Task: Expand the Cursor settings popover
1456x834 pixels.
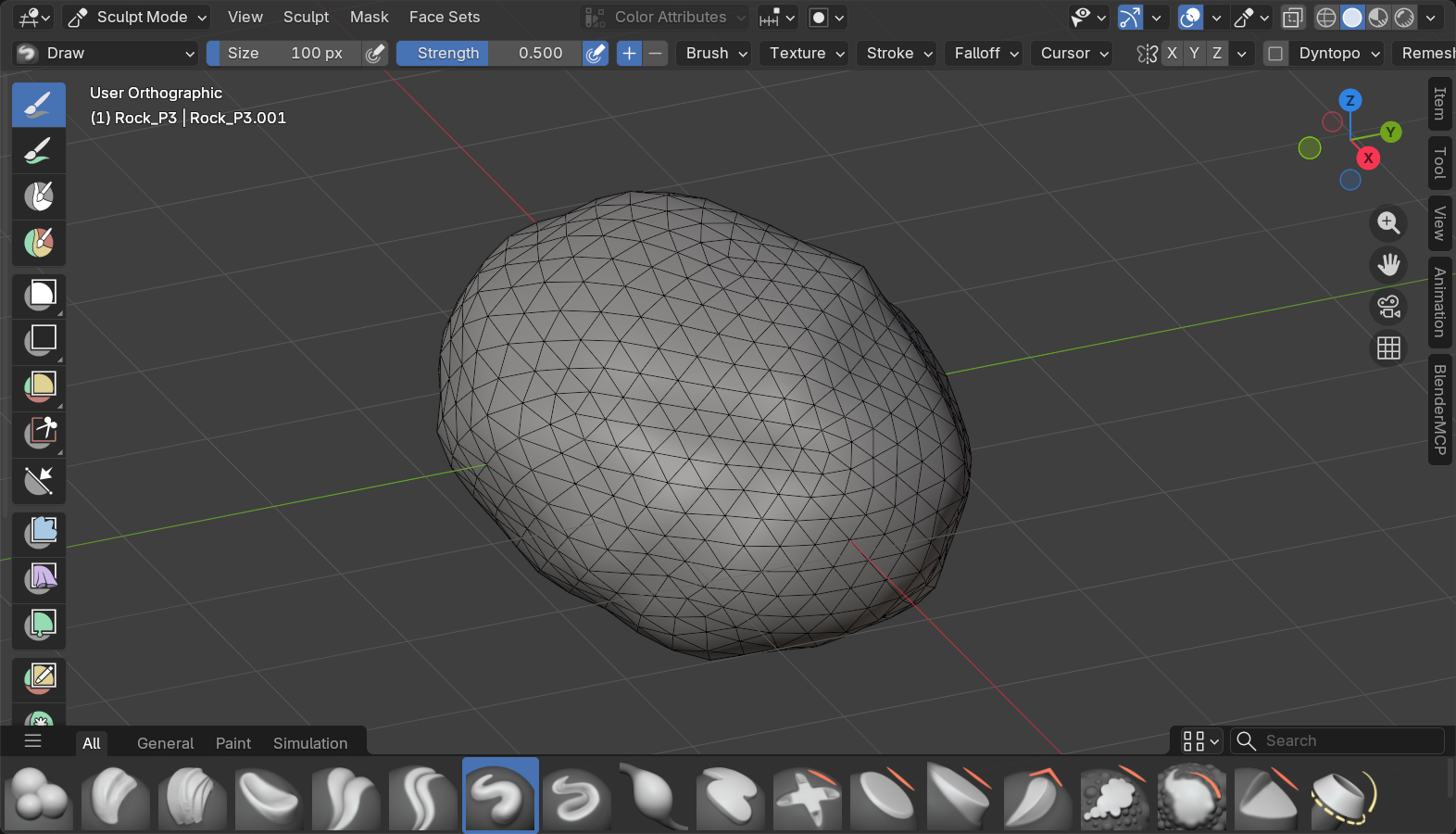Action: (x=1074, y=54)
